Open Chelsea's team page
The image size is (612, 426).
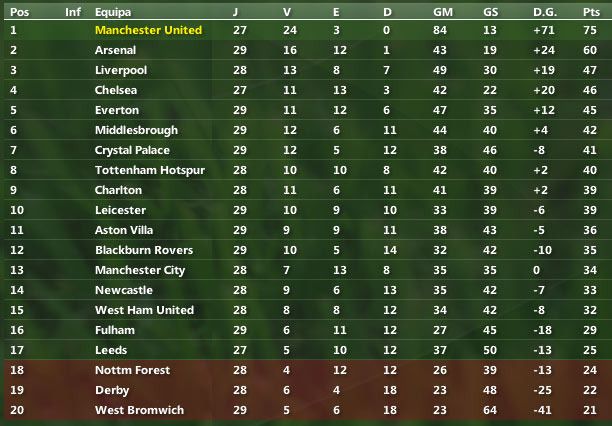click(116, 90)
